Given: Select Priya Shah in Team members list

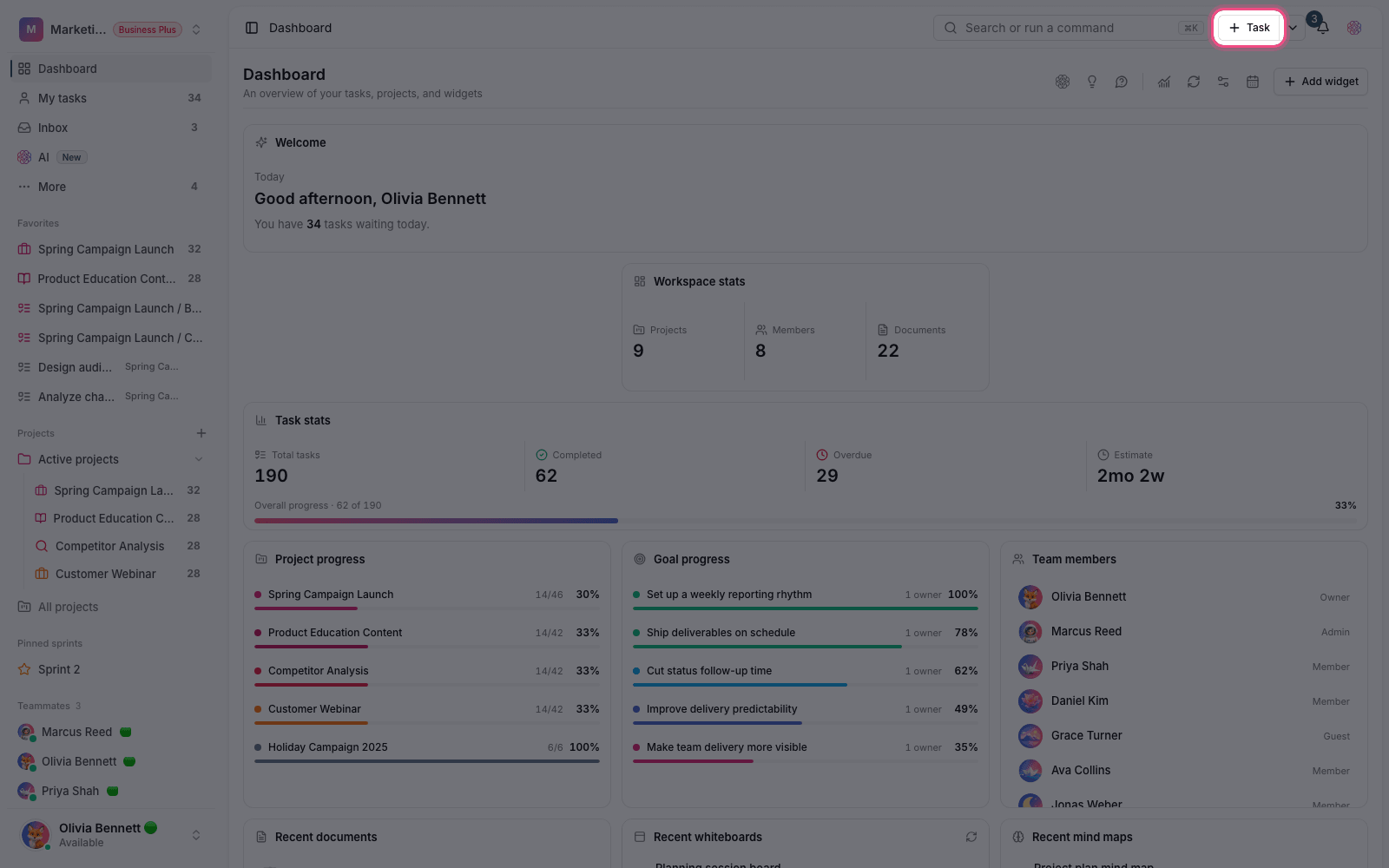Looking at the screenshot, I should (x=1184, y=667).
